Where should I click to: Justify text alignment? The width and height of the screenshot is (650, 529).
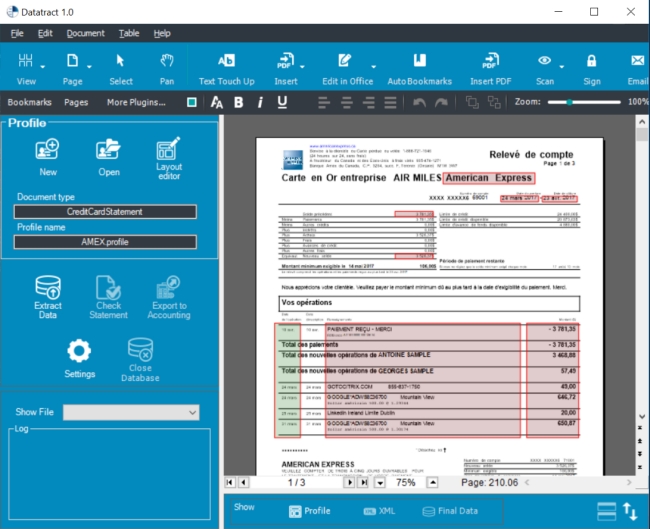pos(390,102)
